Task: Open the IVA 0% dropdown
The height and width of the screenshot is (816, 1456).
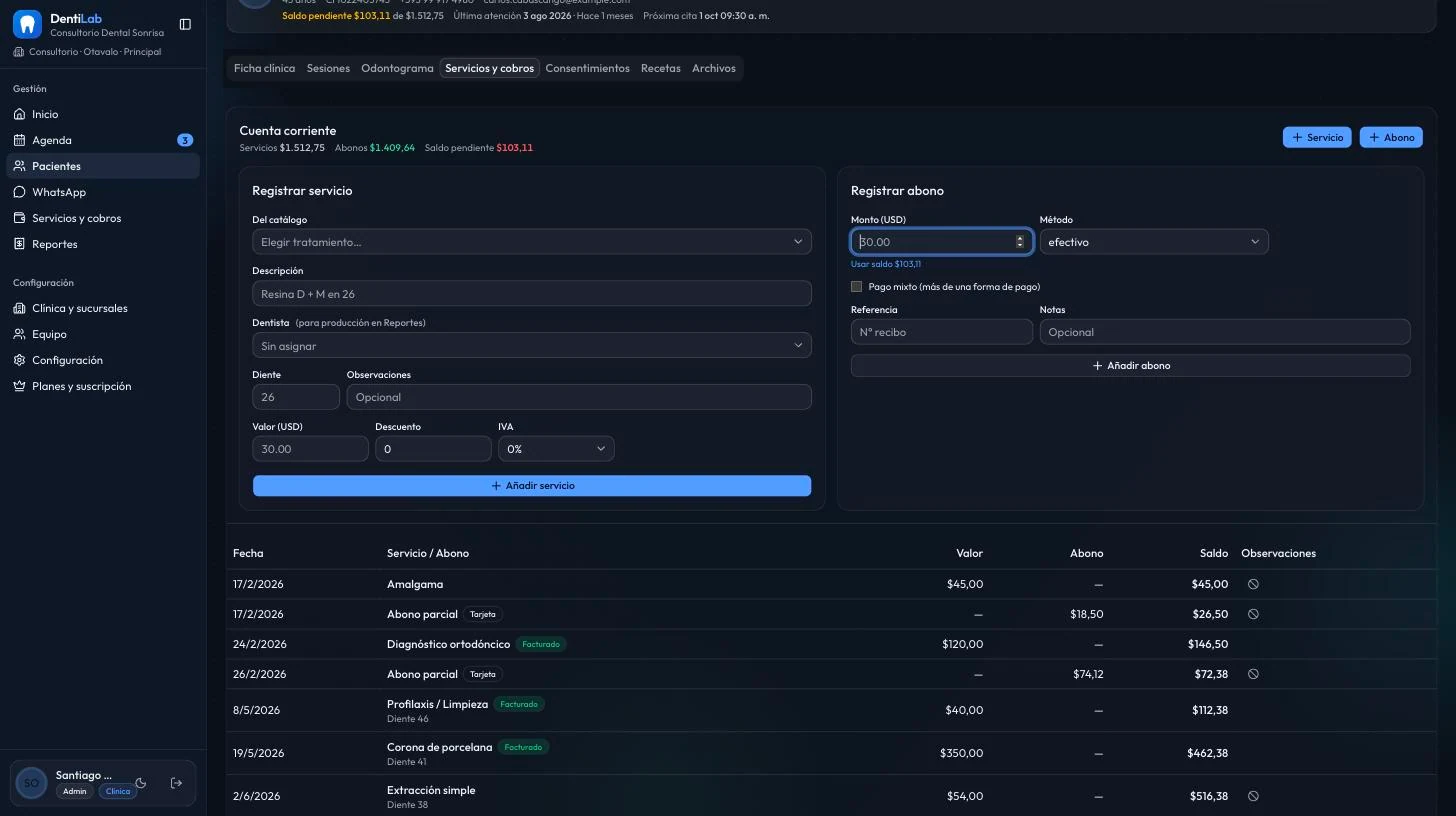Action: click(556, 449)
